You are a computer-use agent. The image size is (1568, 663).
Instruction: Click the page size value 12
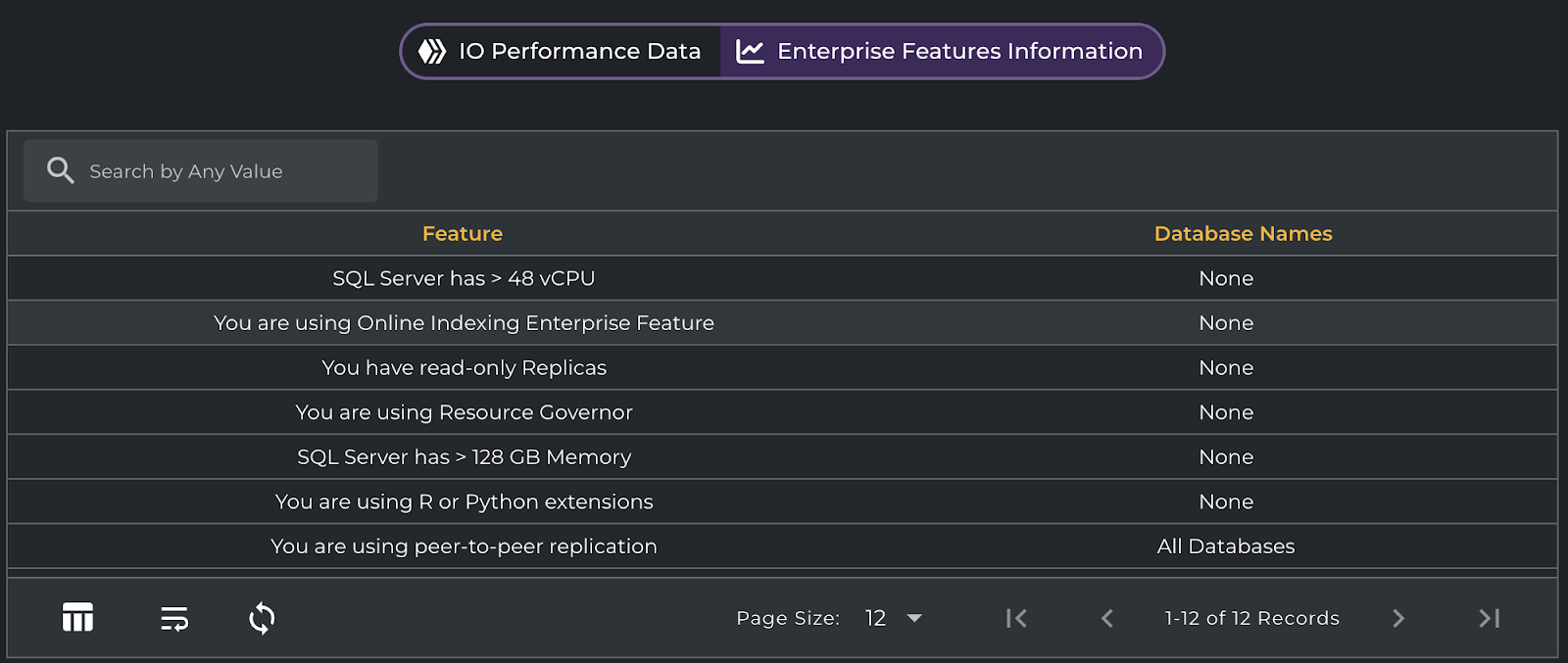click(x=875, y=618)
